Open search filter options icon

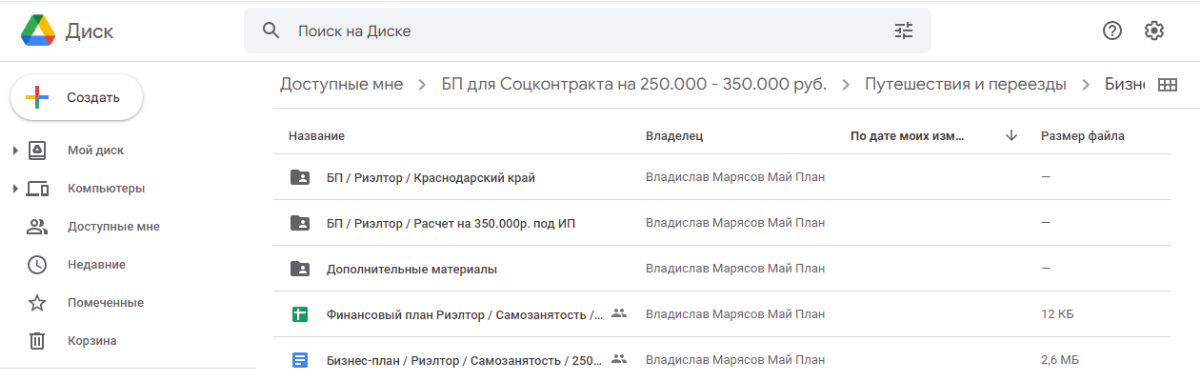(904, 31)
